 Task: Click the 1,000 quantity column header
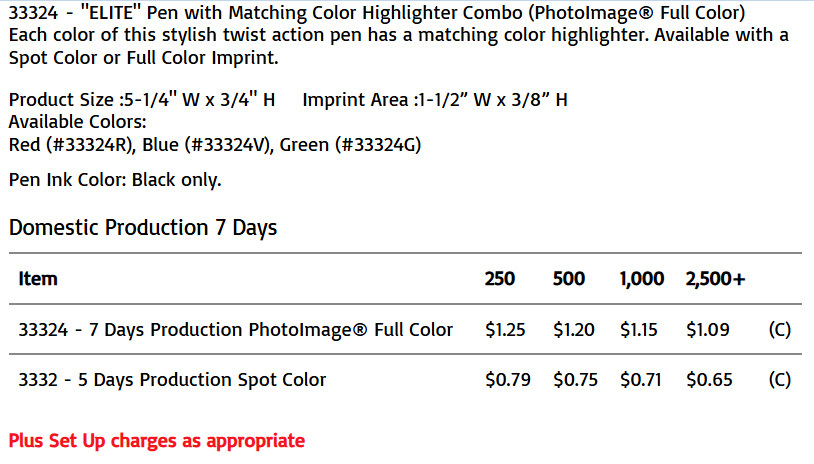click(x=642, y=279)
